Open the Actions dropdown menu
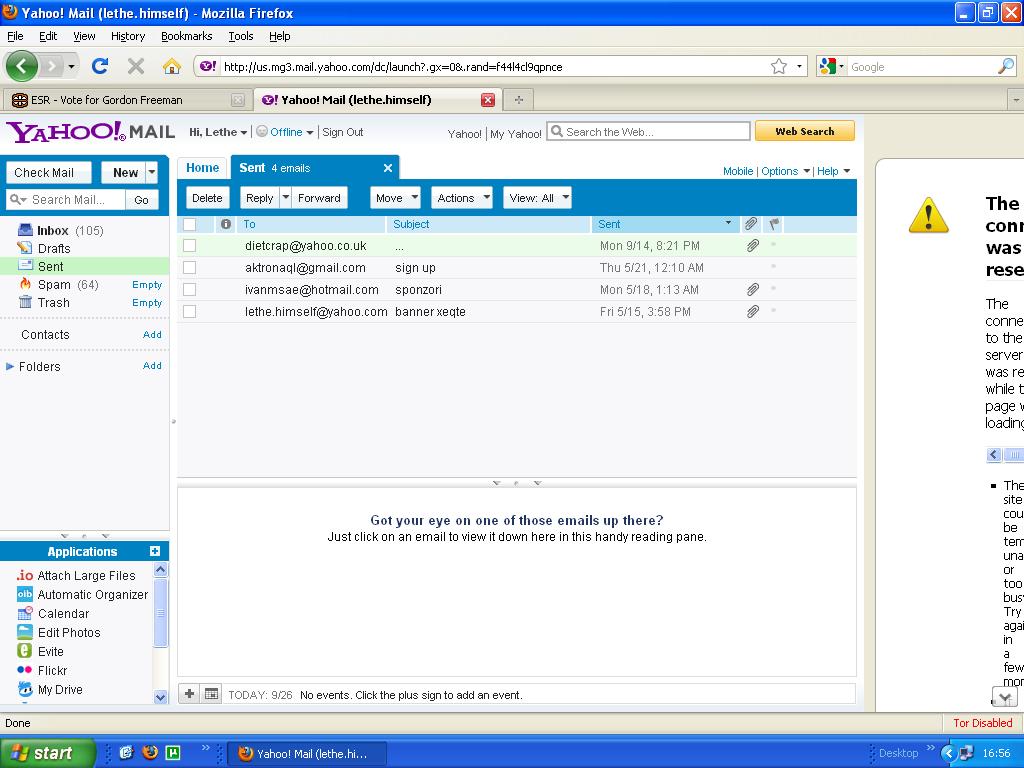This screenshot has height=768, width=1024. [x=461, y=198]
